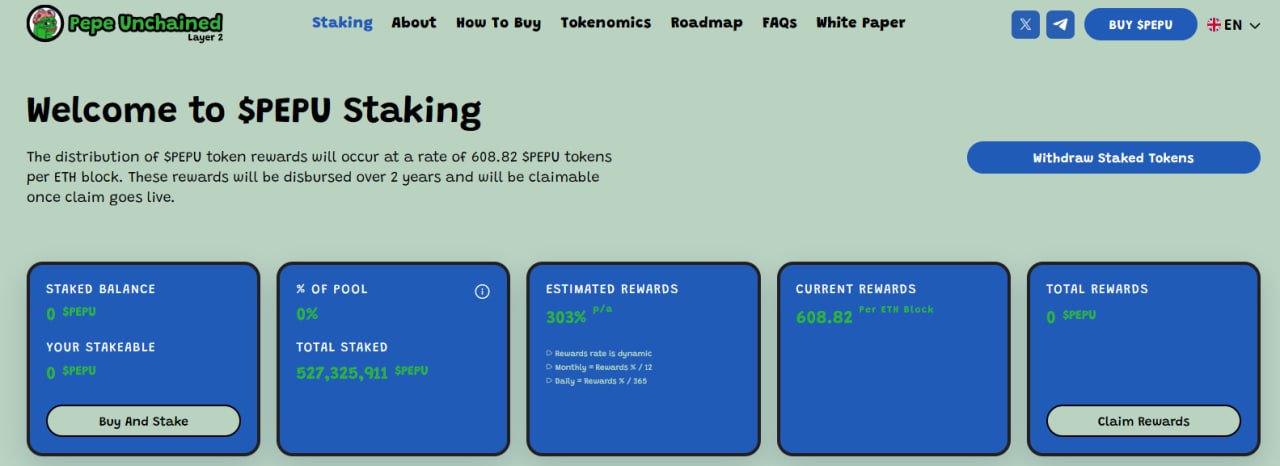The width and height of the screenshot is (1280, 466).
Task: Click the ESTIMATED REWARDS label
Action: [612, 289]
